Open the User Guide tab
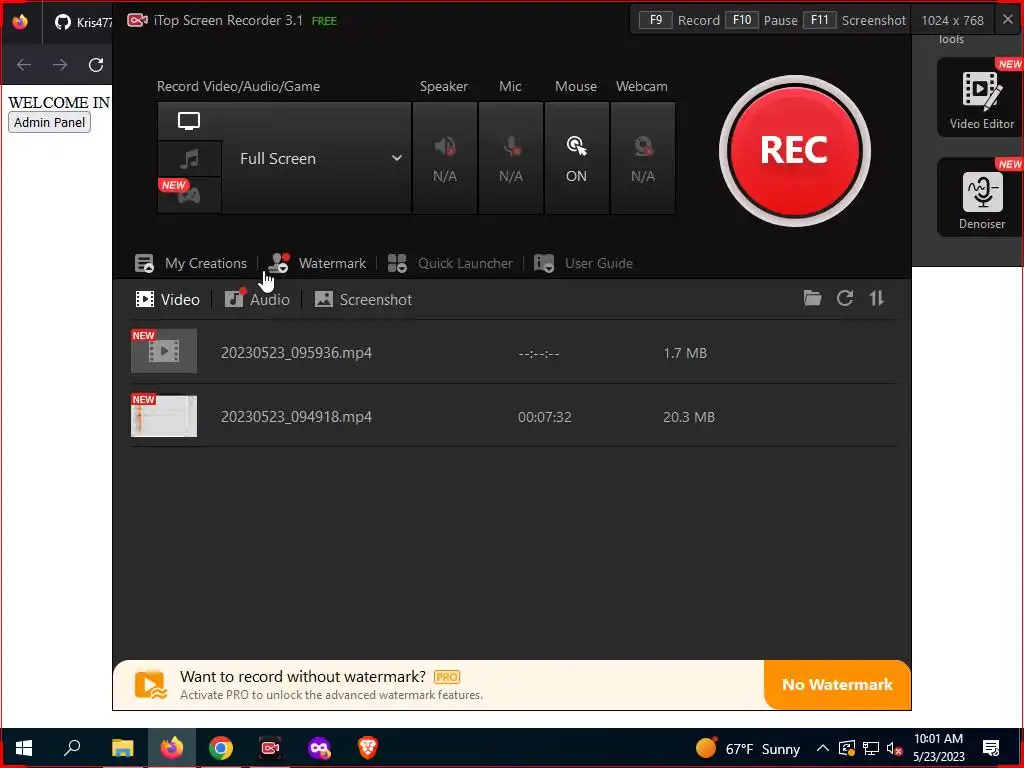The width and height of the screenshot is (1024, 768). coord(583,263)
